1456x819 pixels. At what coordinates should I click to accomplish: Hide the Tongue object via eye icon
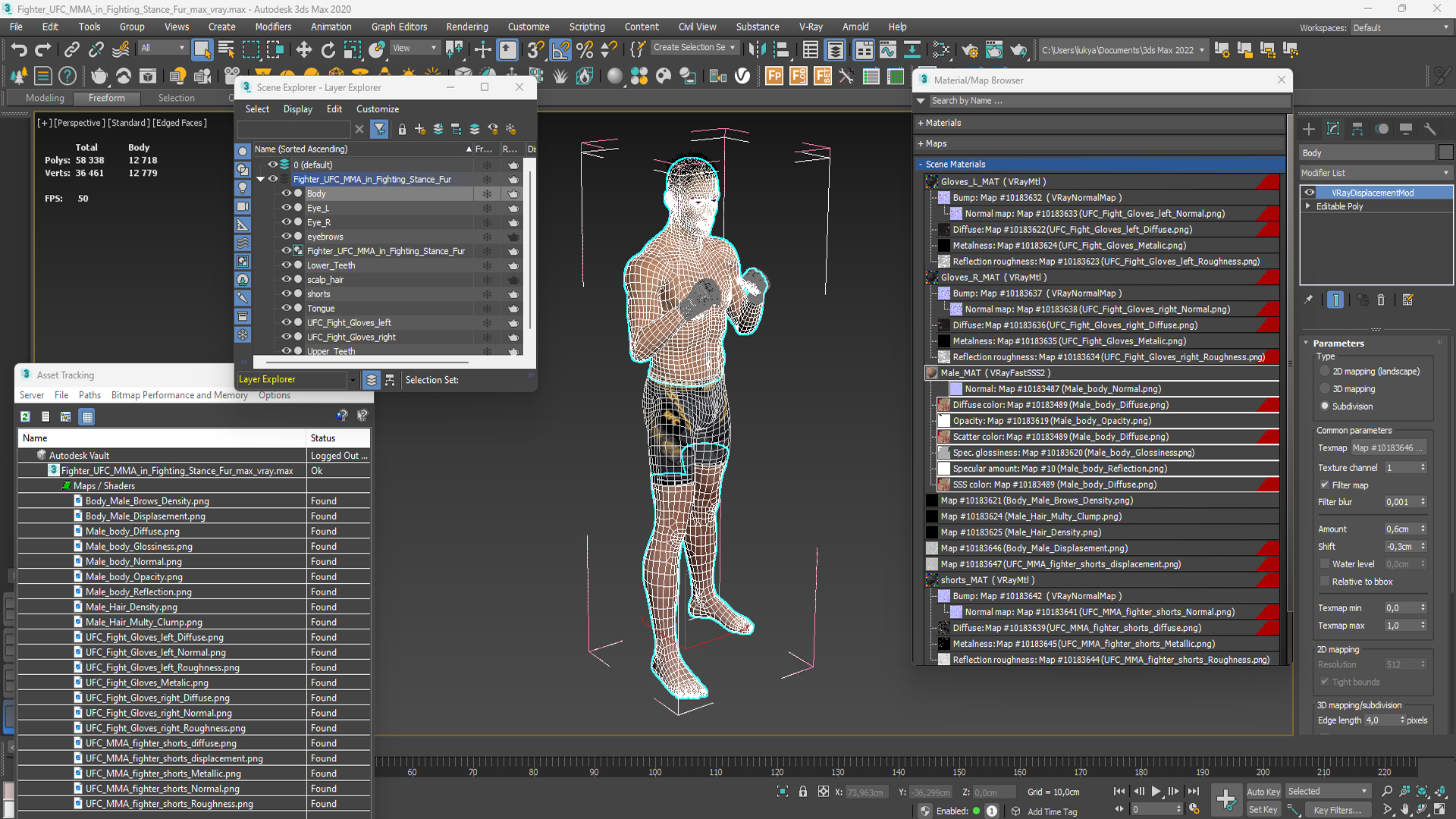coord(287,308)
